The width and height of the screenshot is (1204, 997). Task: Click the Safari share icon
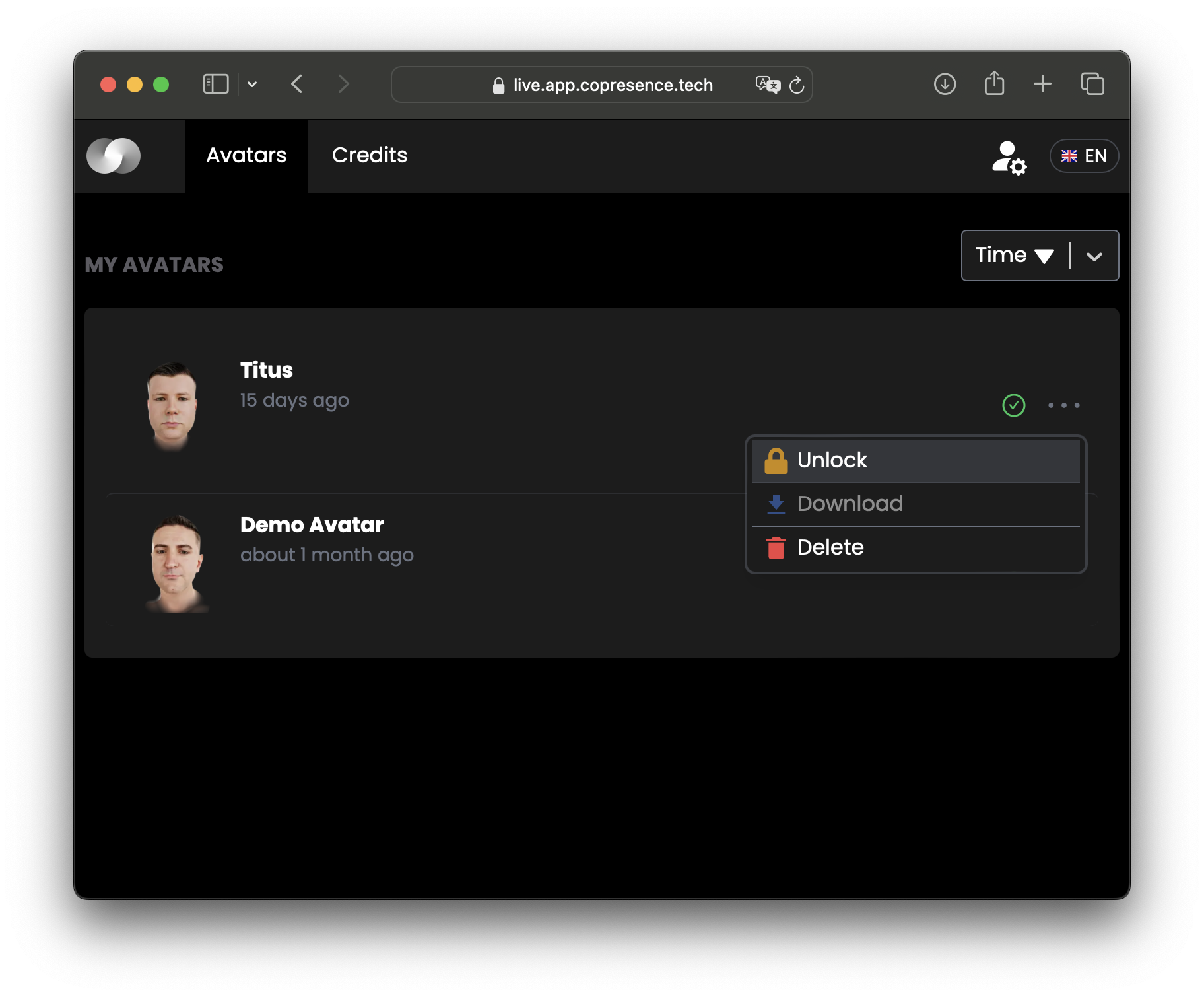[994, 83]
